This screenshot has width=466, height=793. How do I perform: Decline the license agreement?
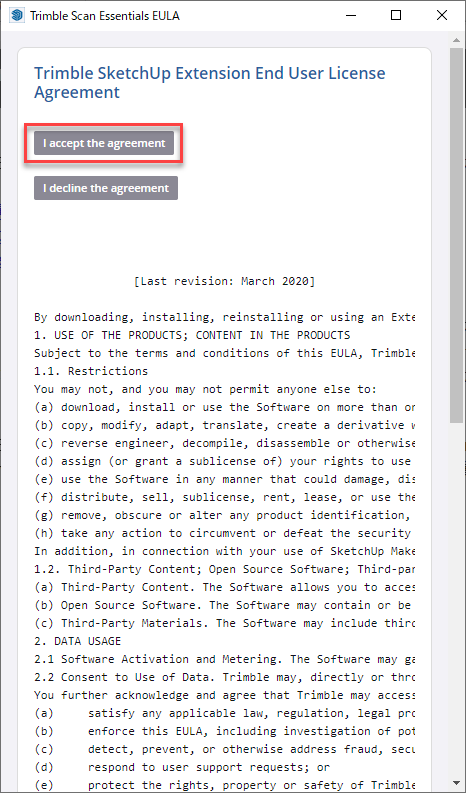[x=106, y=188]
